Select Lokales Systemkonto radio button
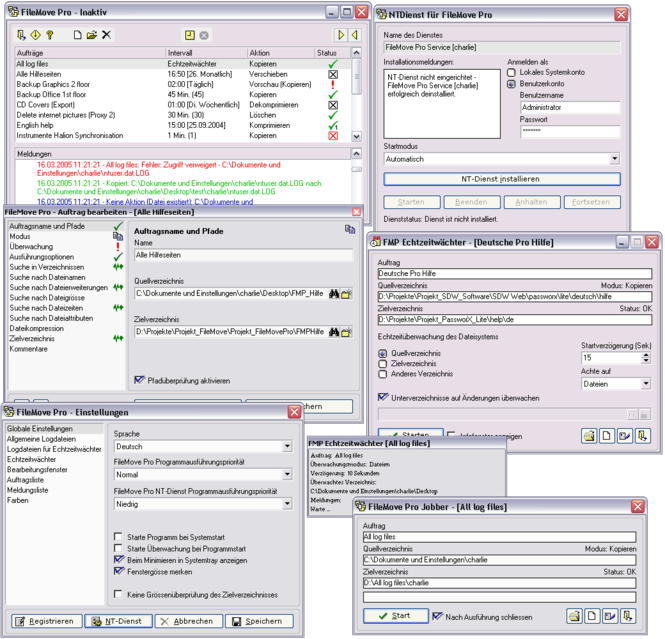The width and height of the screenshot is (665, 639). (511, 73)
